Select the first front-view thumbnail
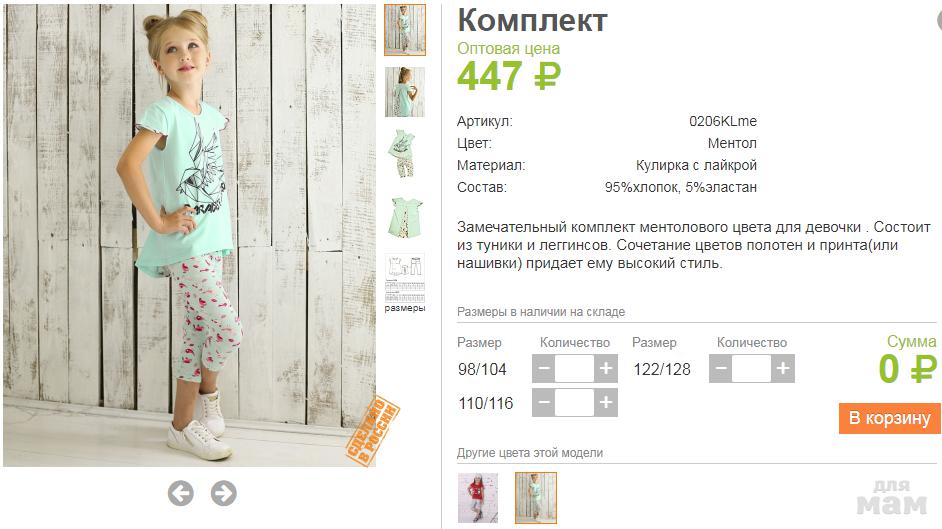Image resolution: width=942 pixels, height=529 pixels. tap(405, 30)
